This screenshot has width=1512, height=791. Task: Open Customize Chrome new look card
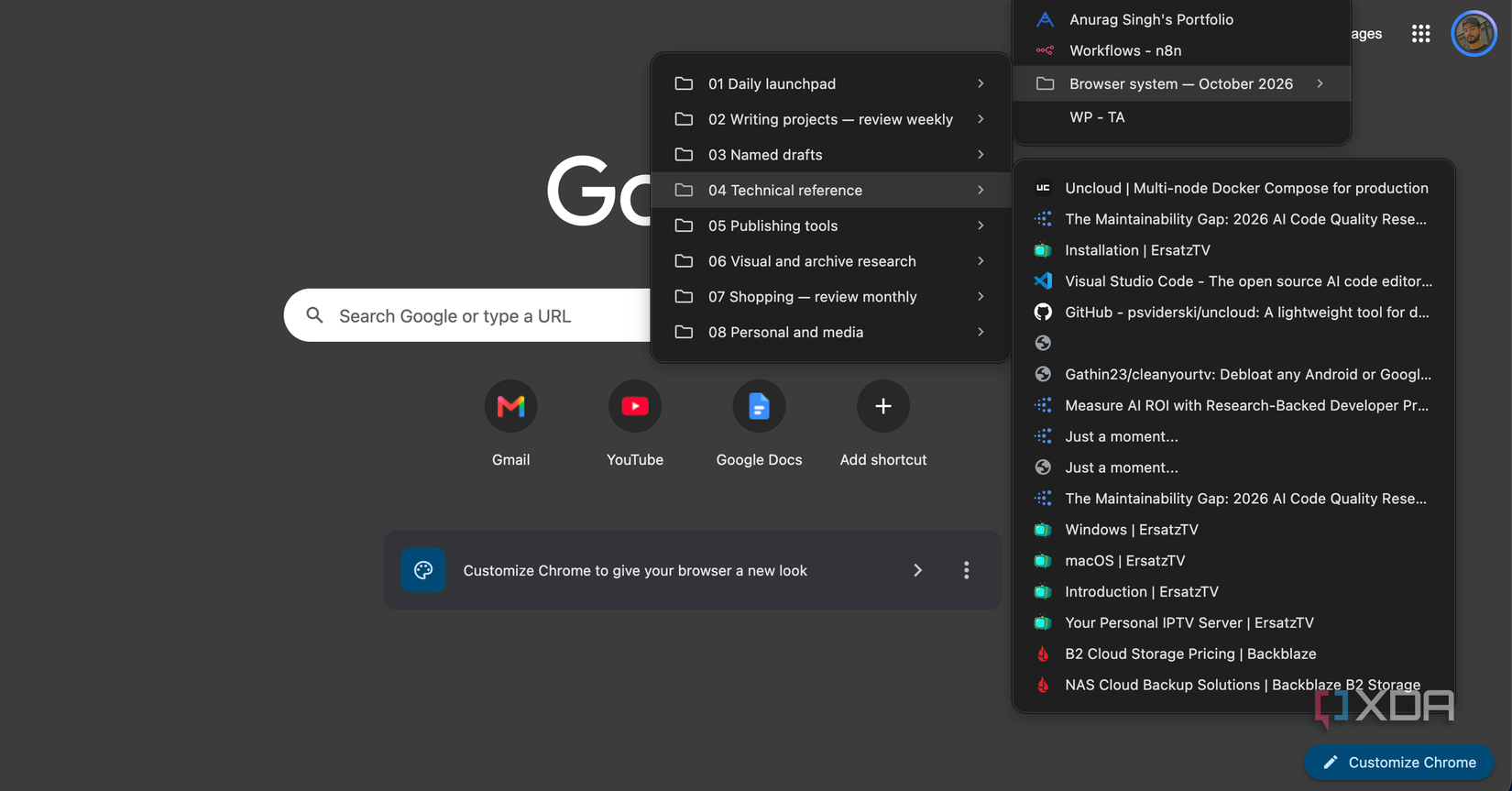[x=692, y=570]
